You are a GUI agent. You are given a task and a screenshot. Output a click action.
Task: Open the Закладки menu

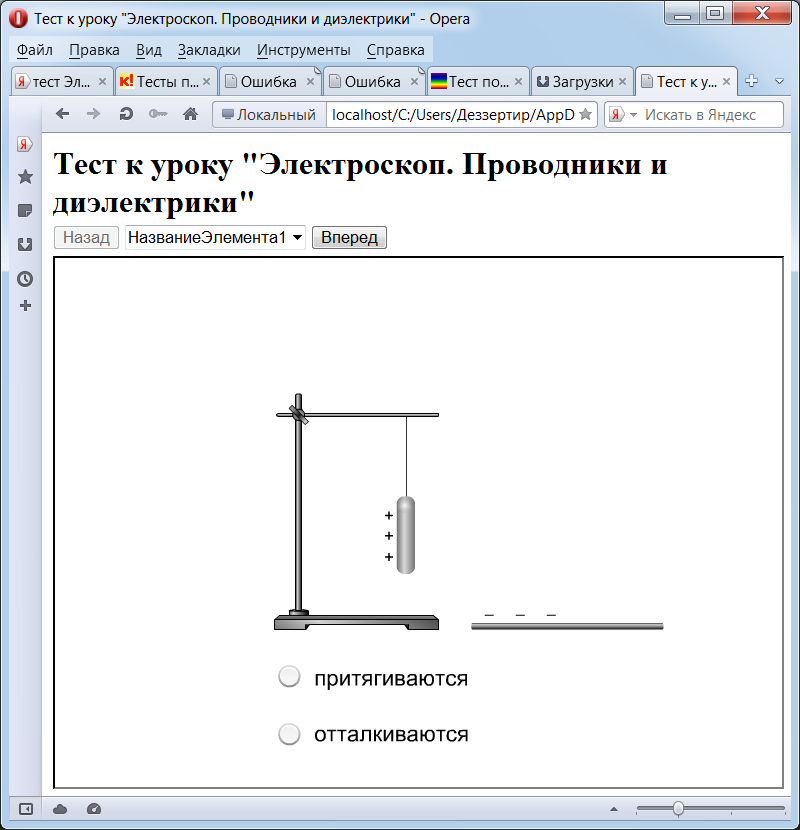(209, 50)
